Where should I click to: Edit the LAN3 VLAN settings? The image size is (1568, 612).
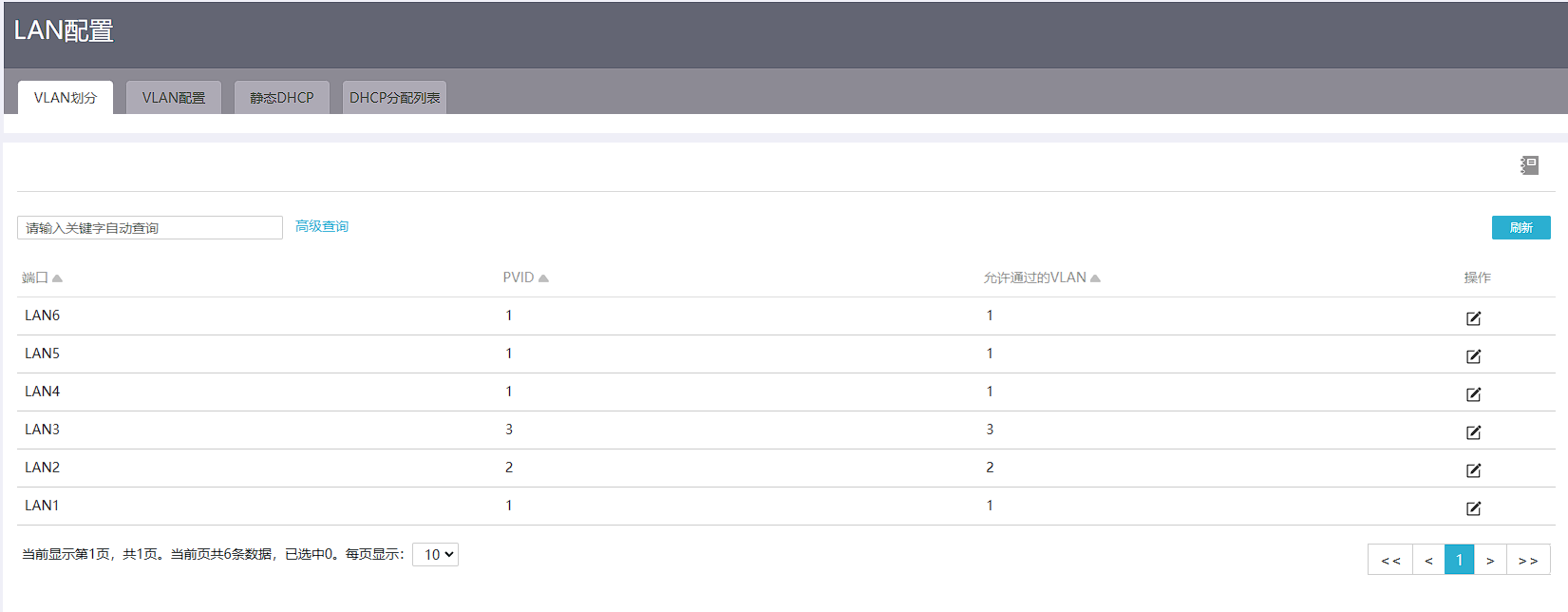[1473, 432]
